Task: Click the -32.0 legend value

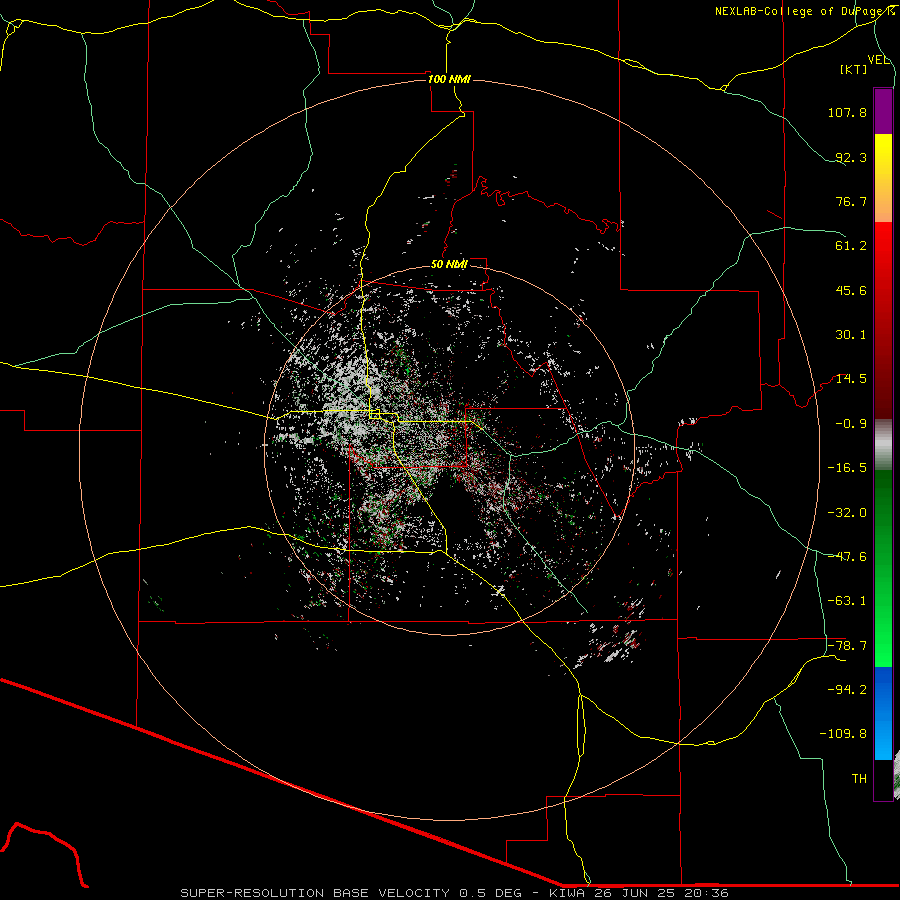Action: 847,513
